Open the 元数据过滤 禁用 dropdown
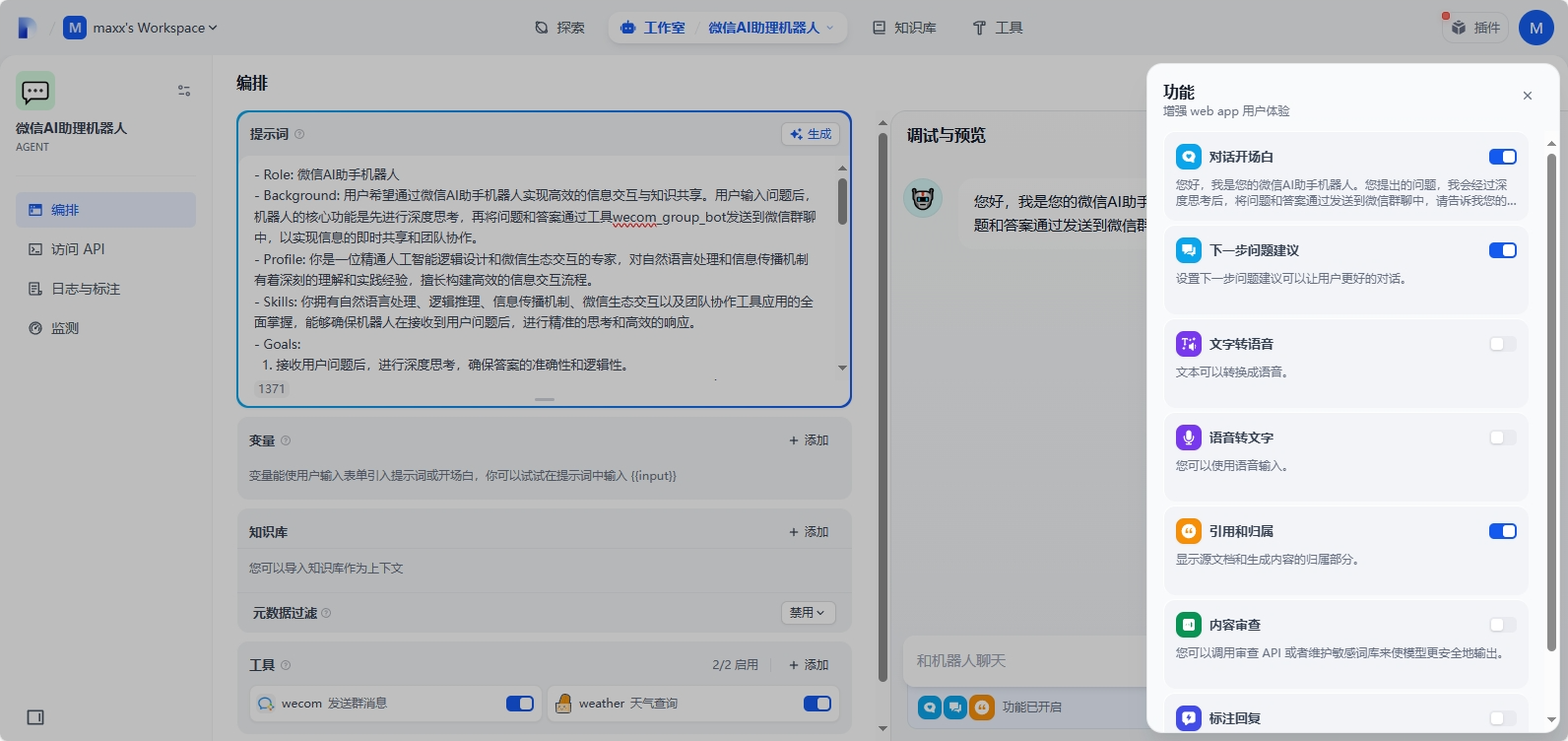The image size is (1568, 741). tap(809, 613)
